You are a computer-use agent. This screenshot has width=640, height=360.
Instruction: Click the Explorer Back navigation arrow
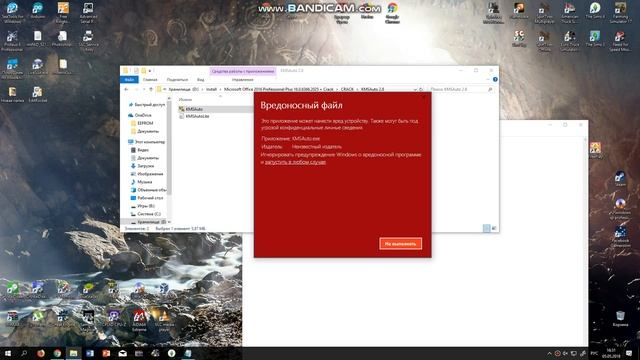tap(127, 89)
